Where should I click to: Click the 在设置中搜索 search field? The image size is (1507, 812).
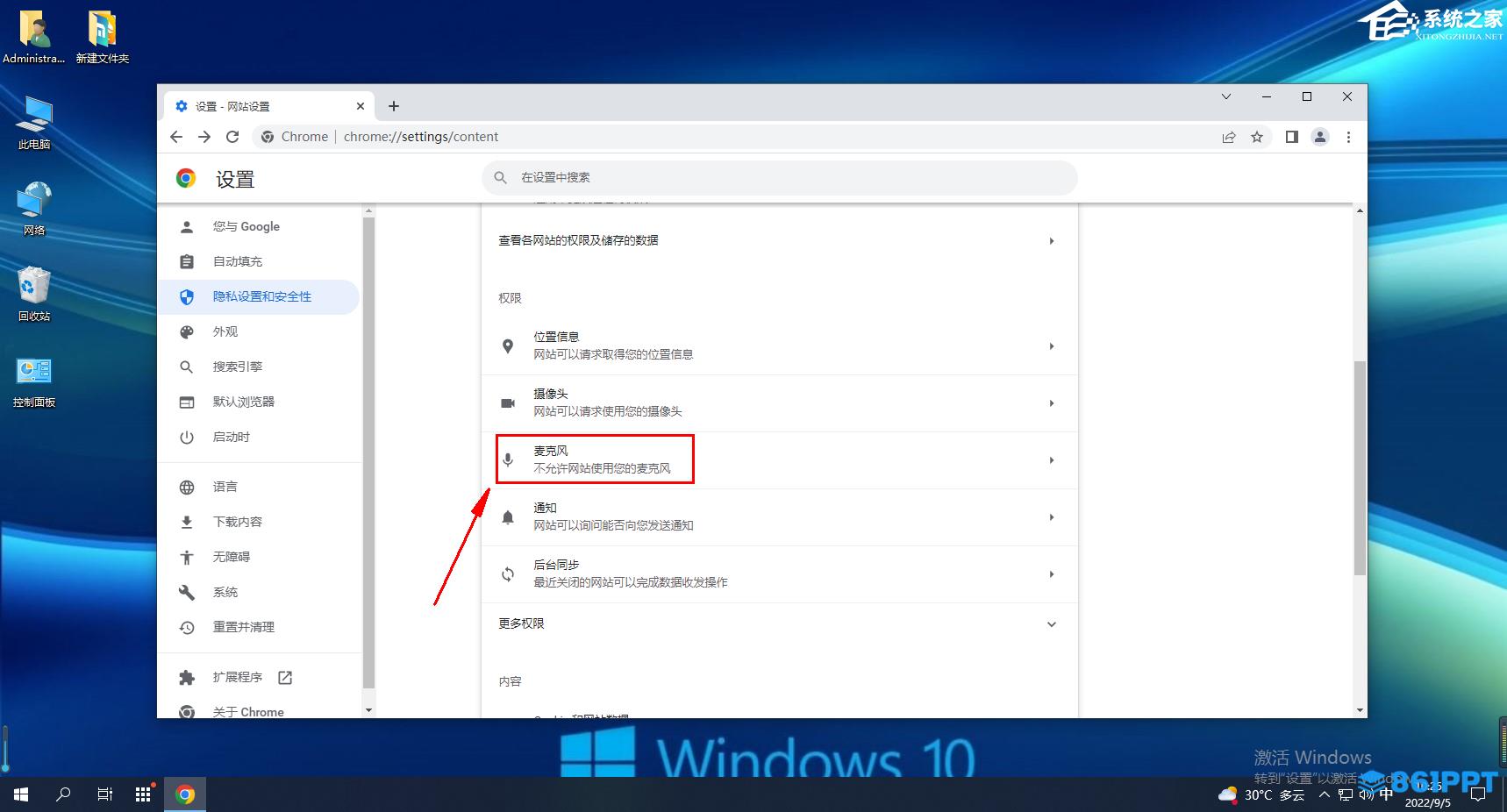[779, 177]
